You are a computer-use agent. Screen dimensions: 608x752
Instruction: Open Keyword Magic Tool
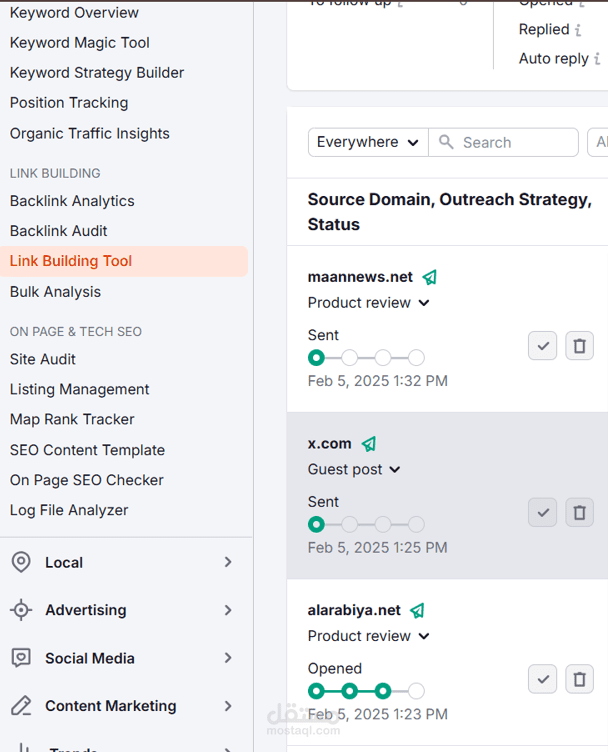click(80, 43)
